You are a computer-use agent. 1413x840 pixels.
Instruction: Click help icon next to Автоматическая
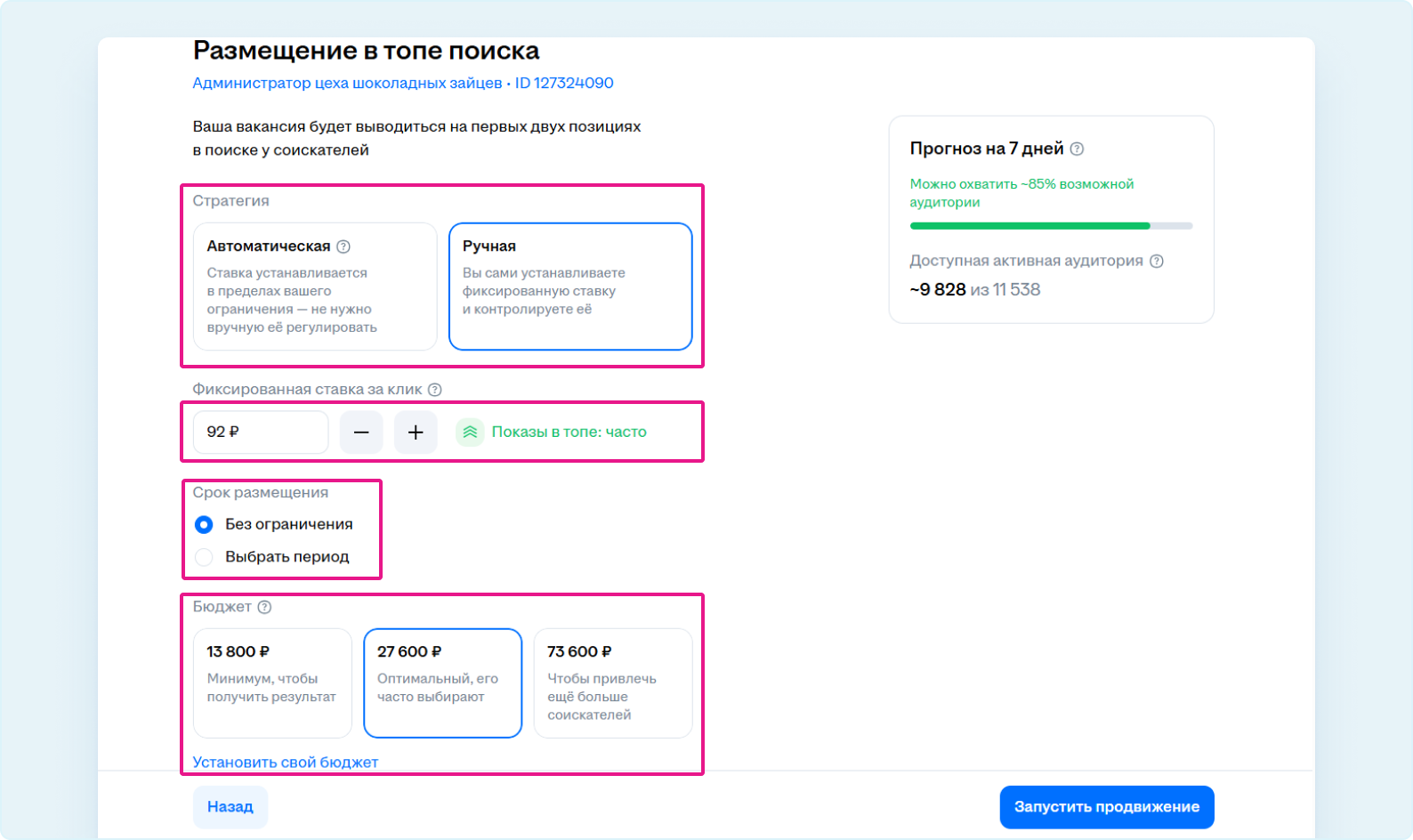343,246
